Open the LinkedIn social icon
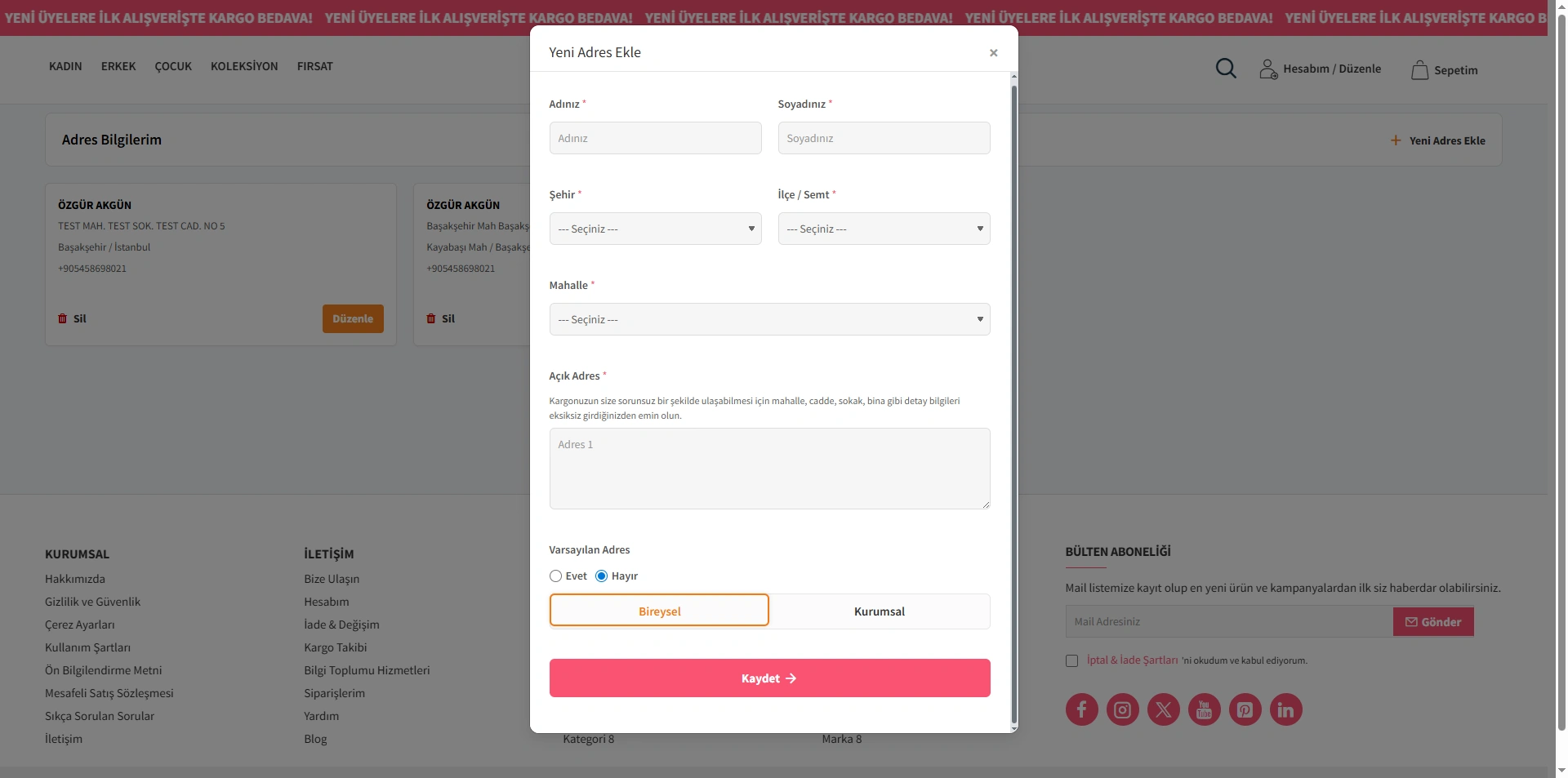The width and height of the screenshot is (1568, 778). 1285,709
